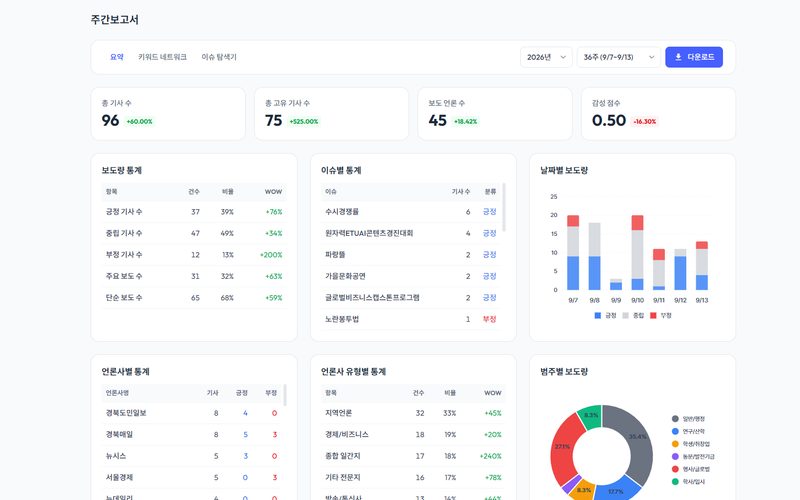Click the 9/10 bar in the chart
800x500 pixels.
pos(637,253)
